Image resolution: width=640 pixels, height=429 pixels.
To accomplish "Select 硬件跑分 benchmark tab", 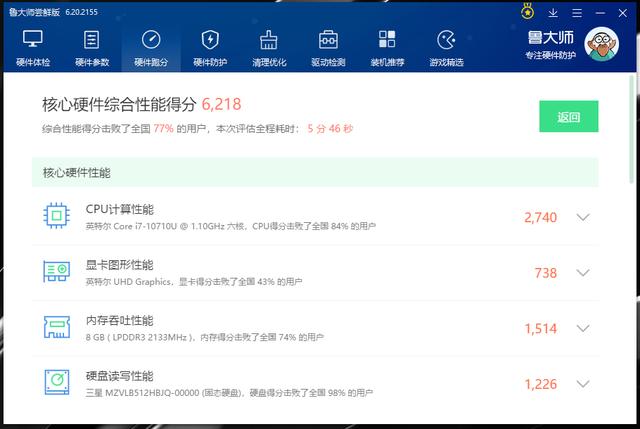I will point(151,48).
